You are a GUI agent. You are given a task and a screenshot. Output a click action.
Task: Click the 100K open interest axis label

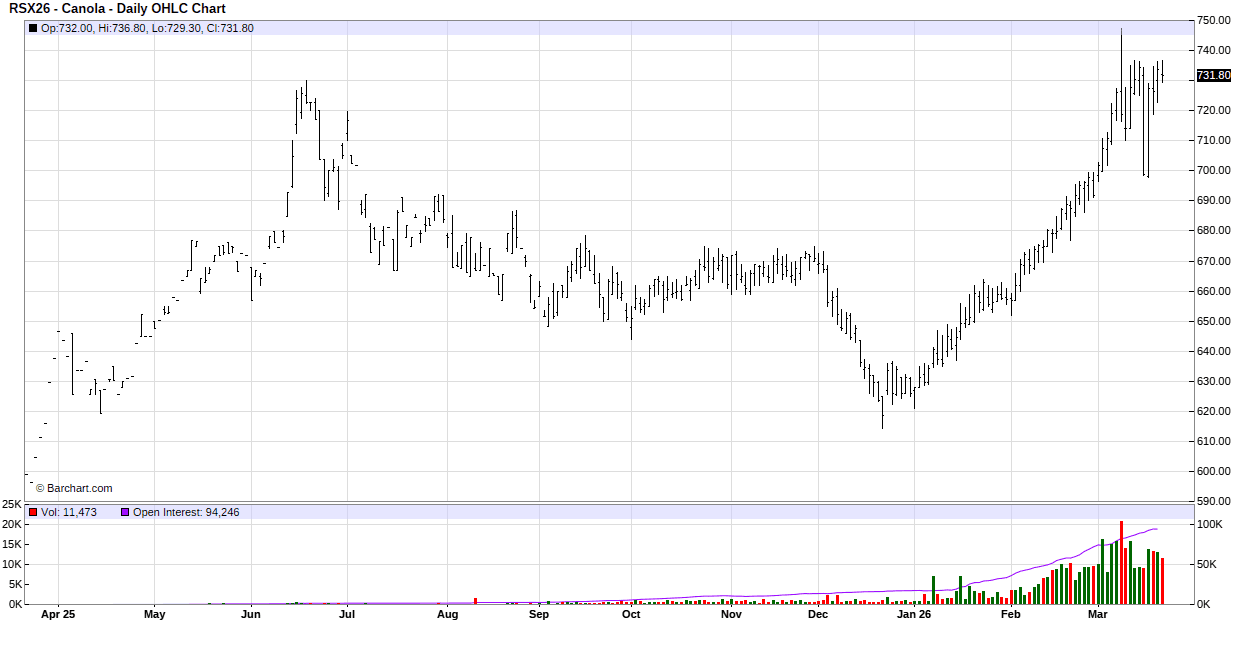pyautogui.click(x=1210, y=524)
